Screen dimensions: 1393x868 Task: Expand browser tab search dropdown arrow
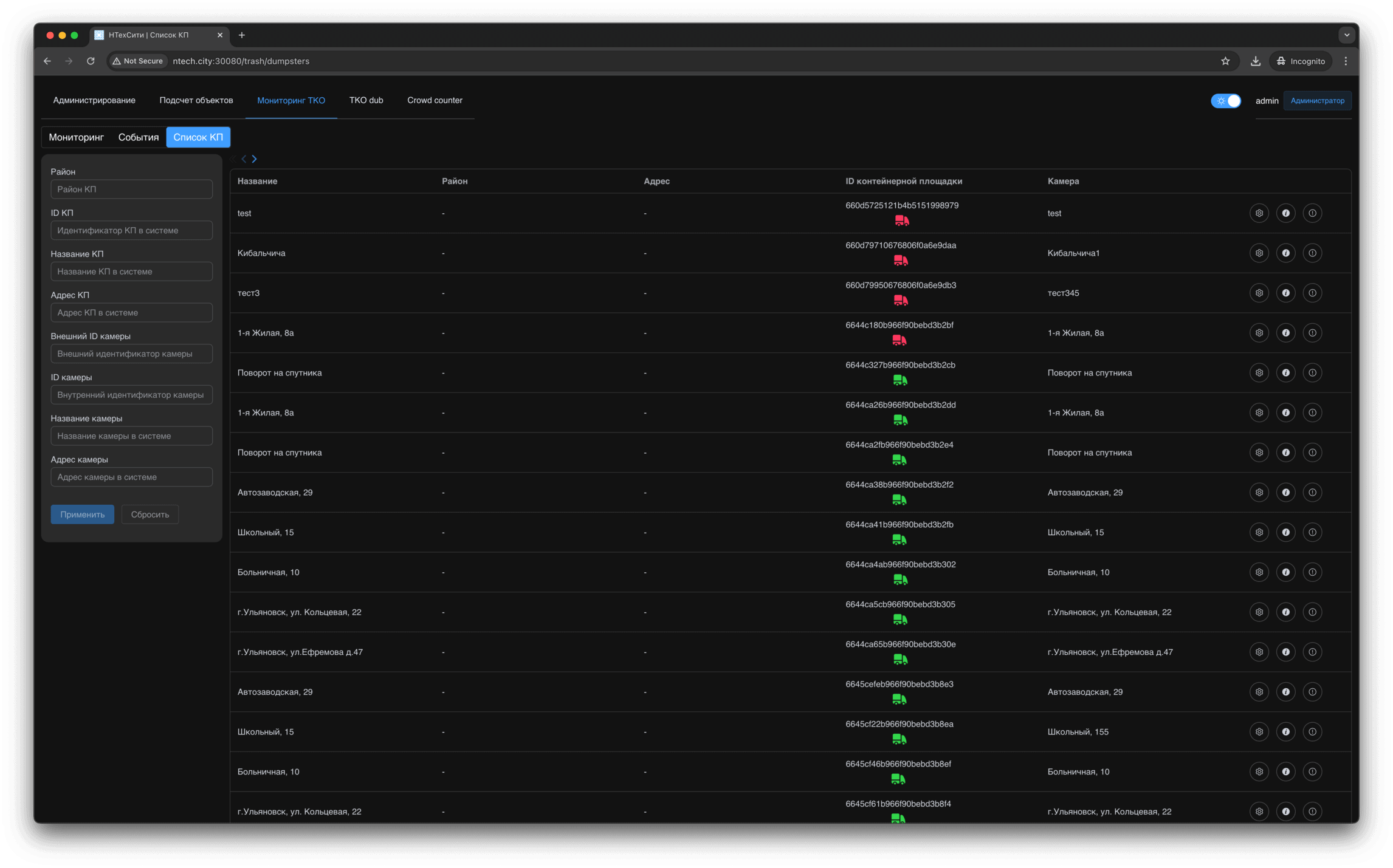point(1346,35)
